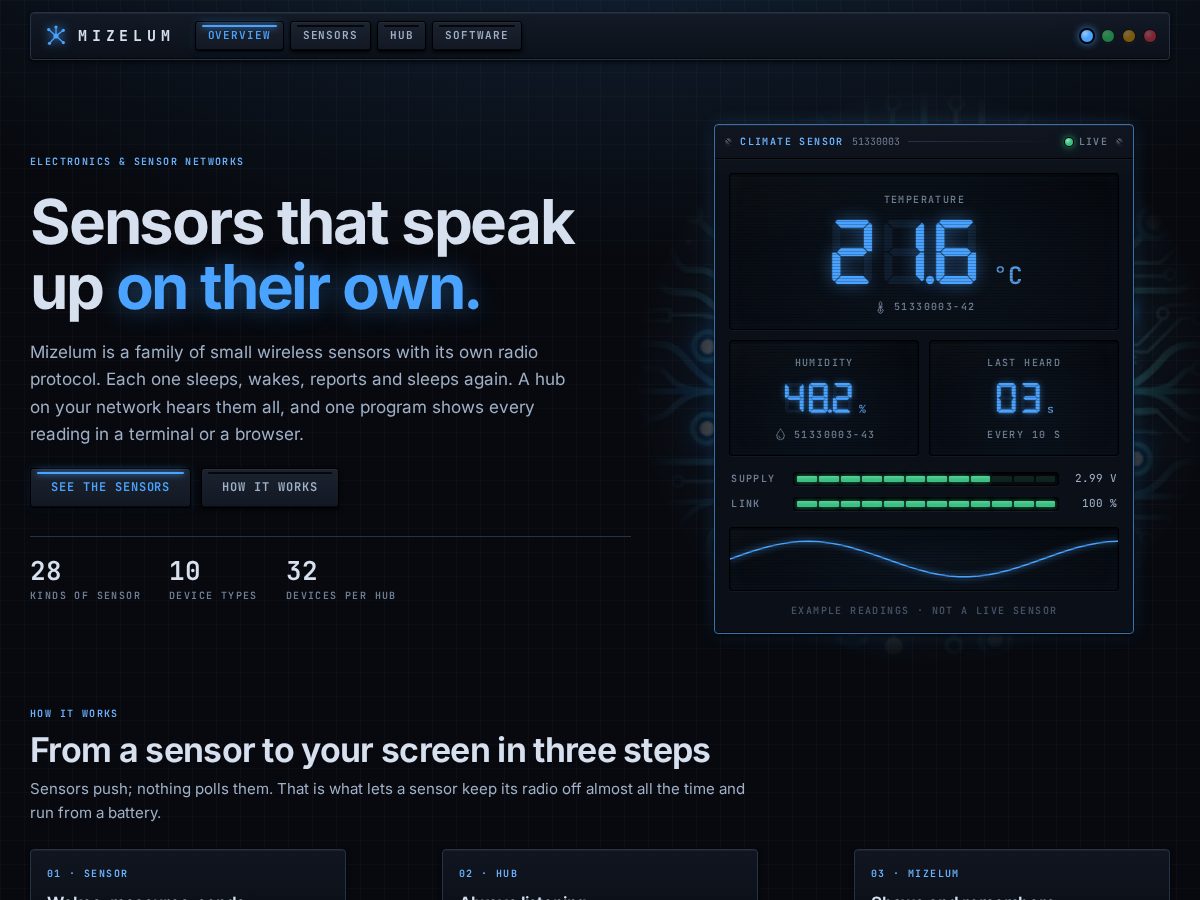Click the '01 · SENSOR' card label
Screen dimensions: 1200x900
pyautogui.click(x=87, y=874)
